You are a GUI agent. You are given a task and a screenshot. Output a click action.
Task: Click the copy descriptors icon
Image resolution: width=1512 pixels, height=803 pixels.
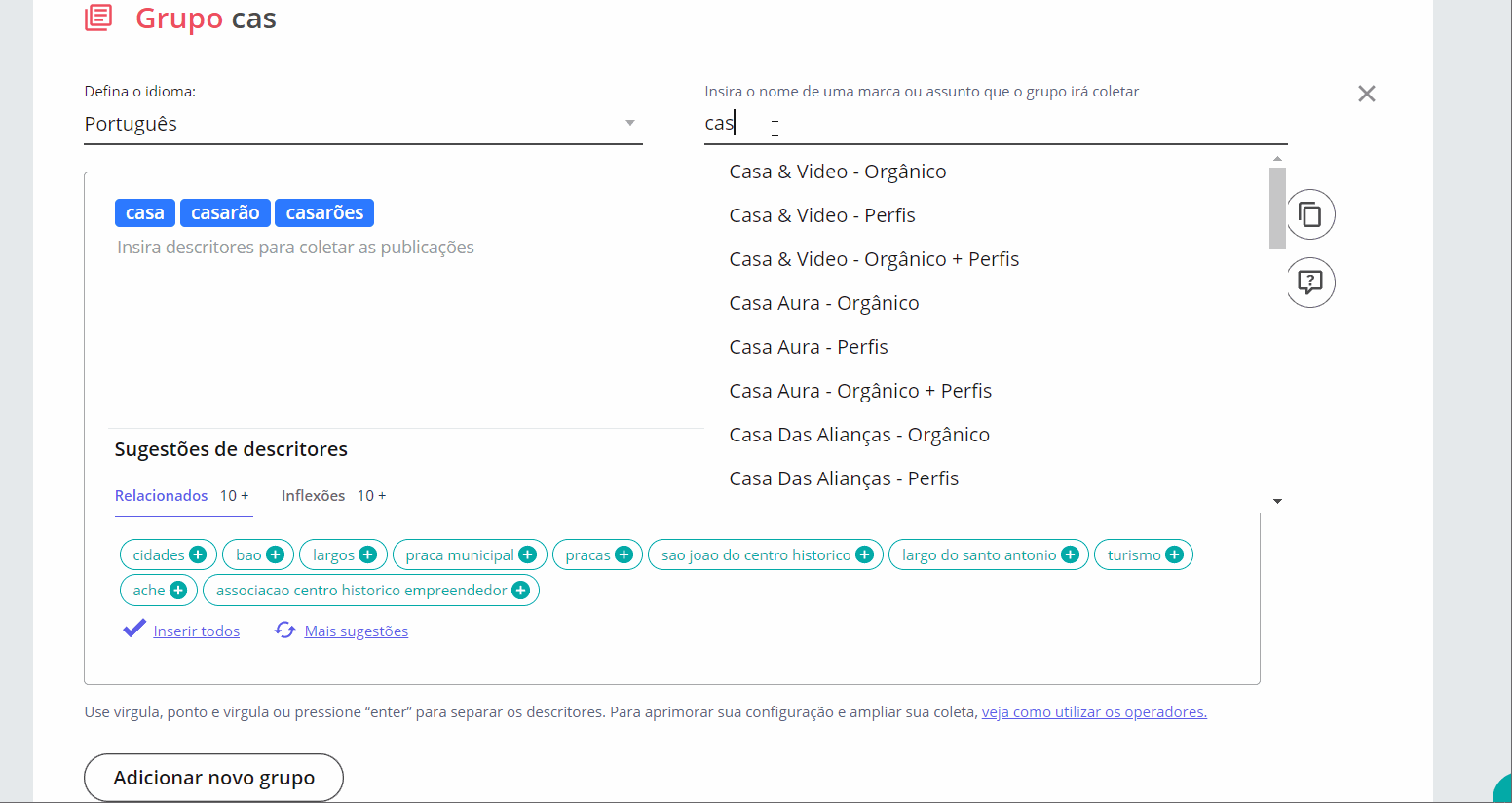coord(1310,214)
